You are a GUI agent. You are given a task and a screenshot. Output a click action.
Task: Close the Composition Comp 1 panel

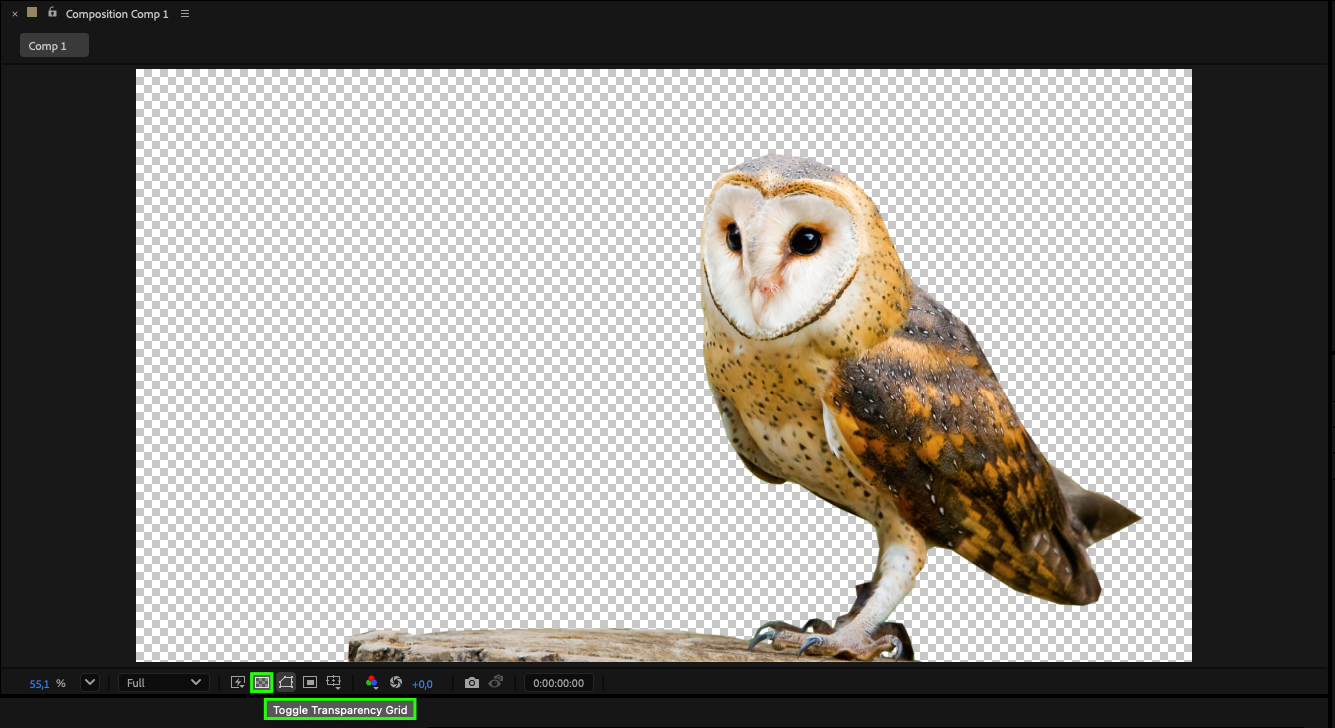(15, 14)
